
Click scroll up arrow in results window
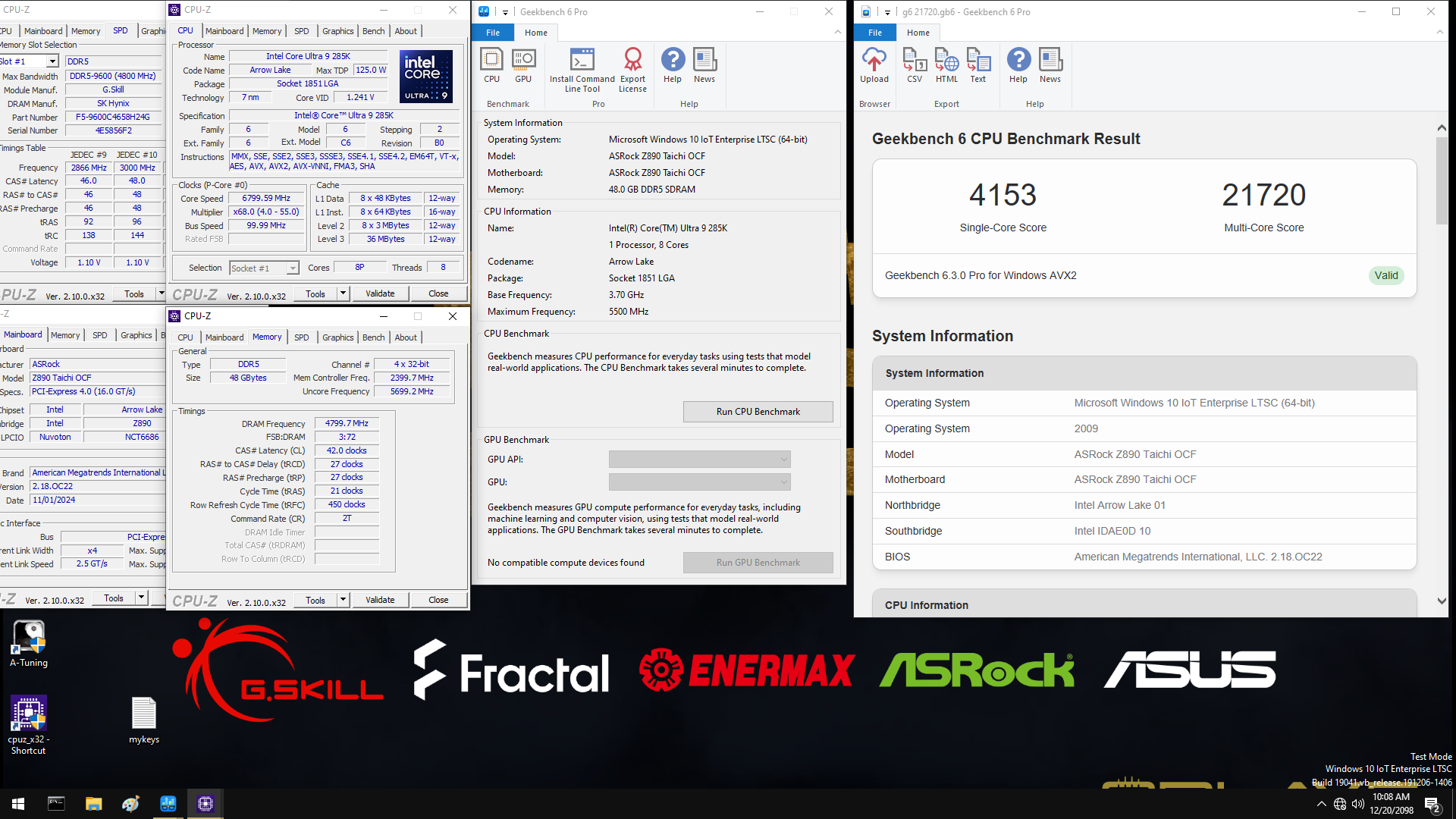(1441, 128)
